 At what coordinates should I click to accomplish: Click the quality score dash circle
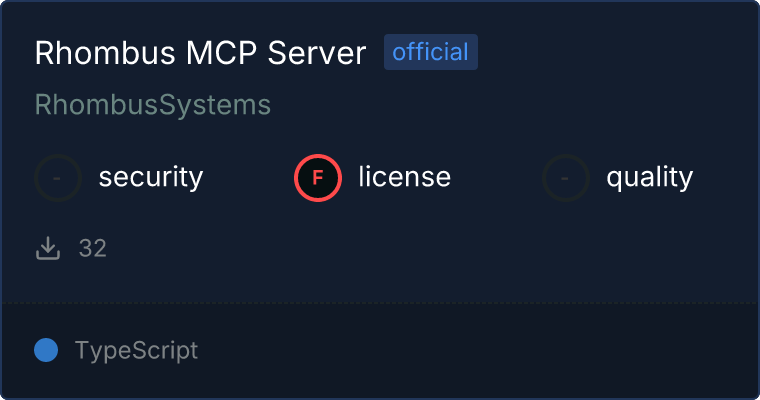click(x=566, y=178)
